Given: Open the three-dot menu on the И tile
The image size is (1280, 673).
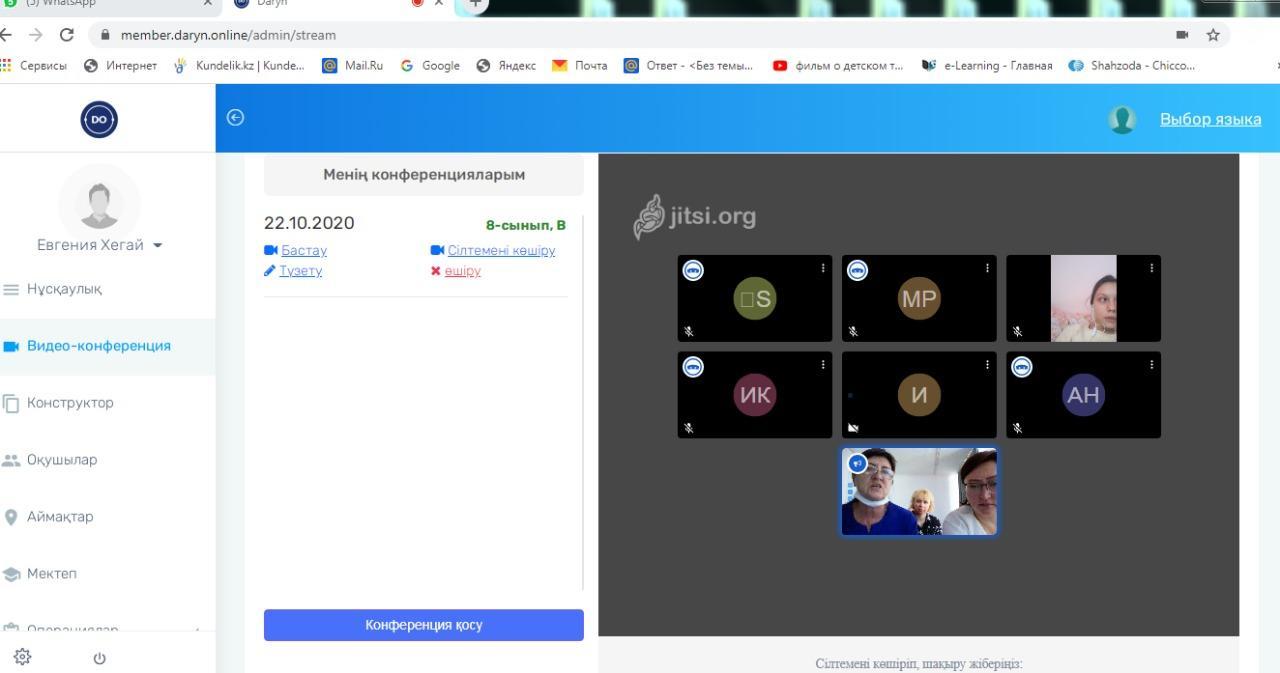Looking at the screenshot, I should pyautogui.click(x=987, y=365).
